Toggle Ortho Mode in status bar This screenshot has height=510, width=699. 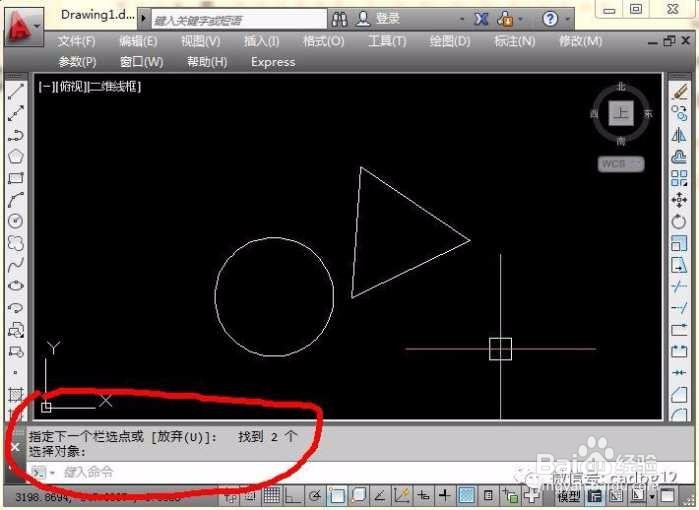(x=293, y=495)
